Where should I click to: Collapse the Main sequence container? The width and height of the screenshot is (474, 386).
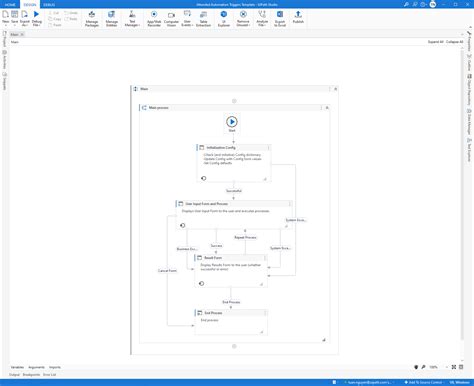[335, 89]
